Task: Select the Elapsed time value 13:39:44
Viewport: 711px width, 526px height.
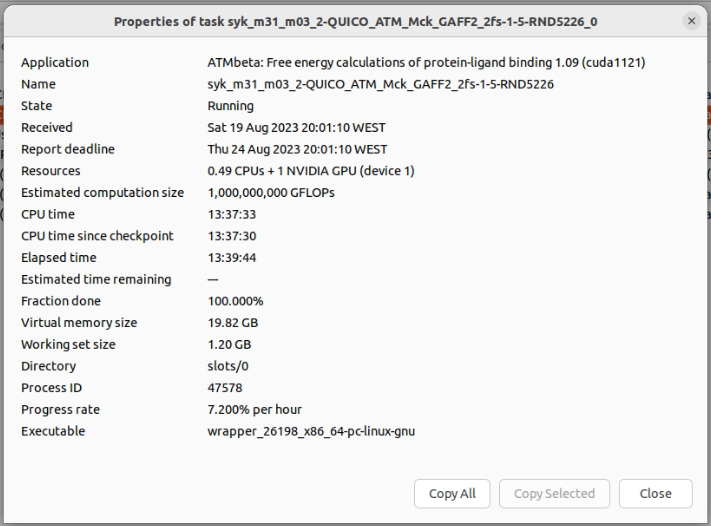Action: coord(229,258)
